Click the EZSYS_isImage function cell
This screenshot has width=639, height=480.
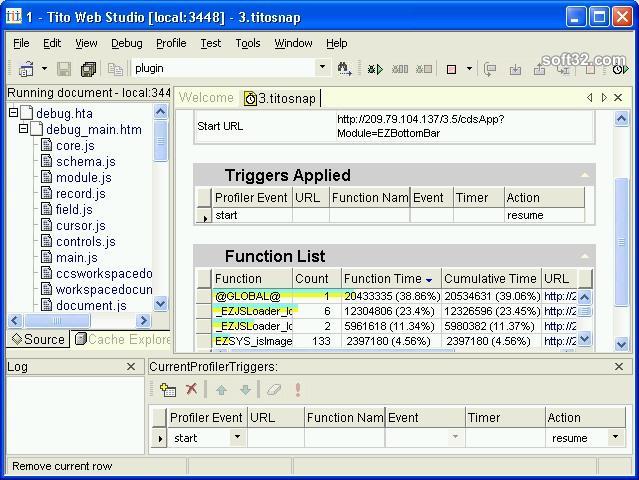click(x=253, y=341)
